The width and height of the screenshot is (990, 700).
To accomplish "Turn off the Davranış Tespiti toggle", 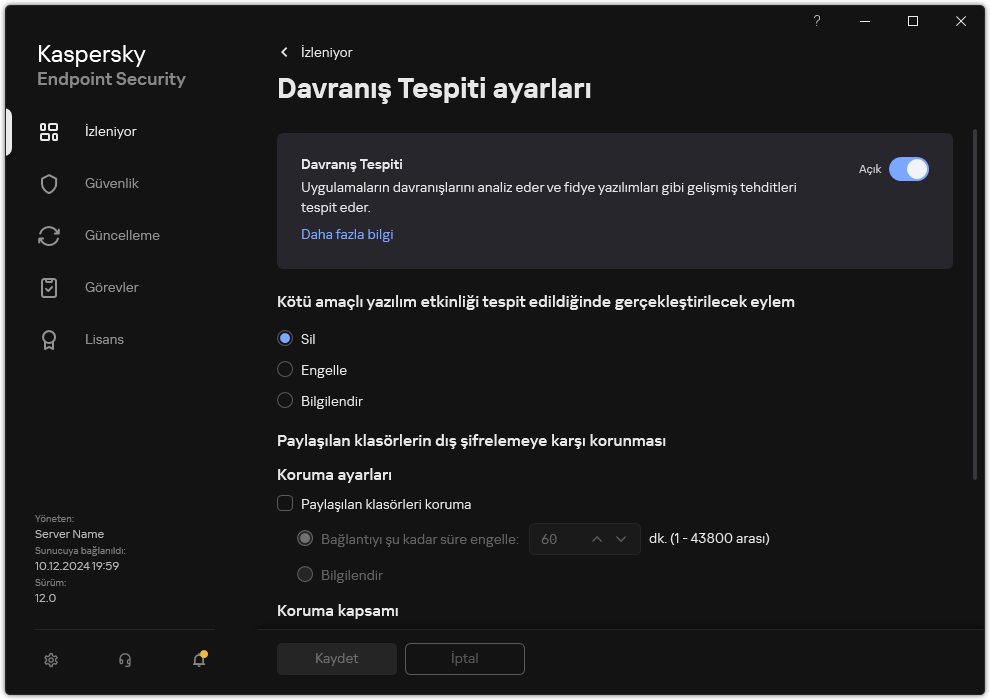I will click(910, 169).
